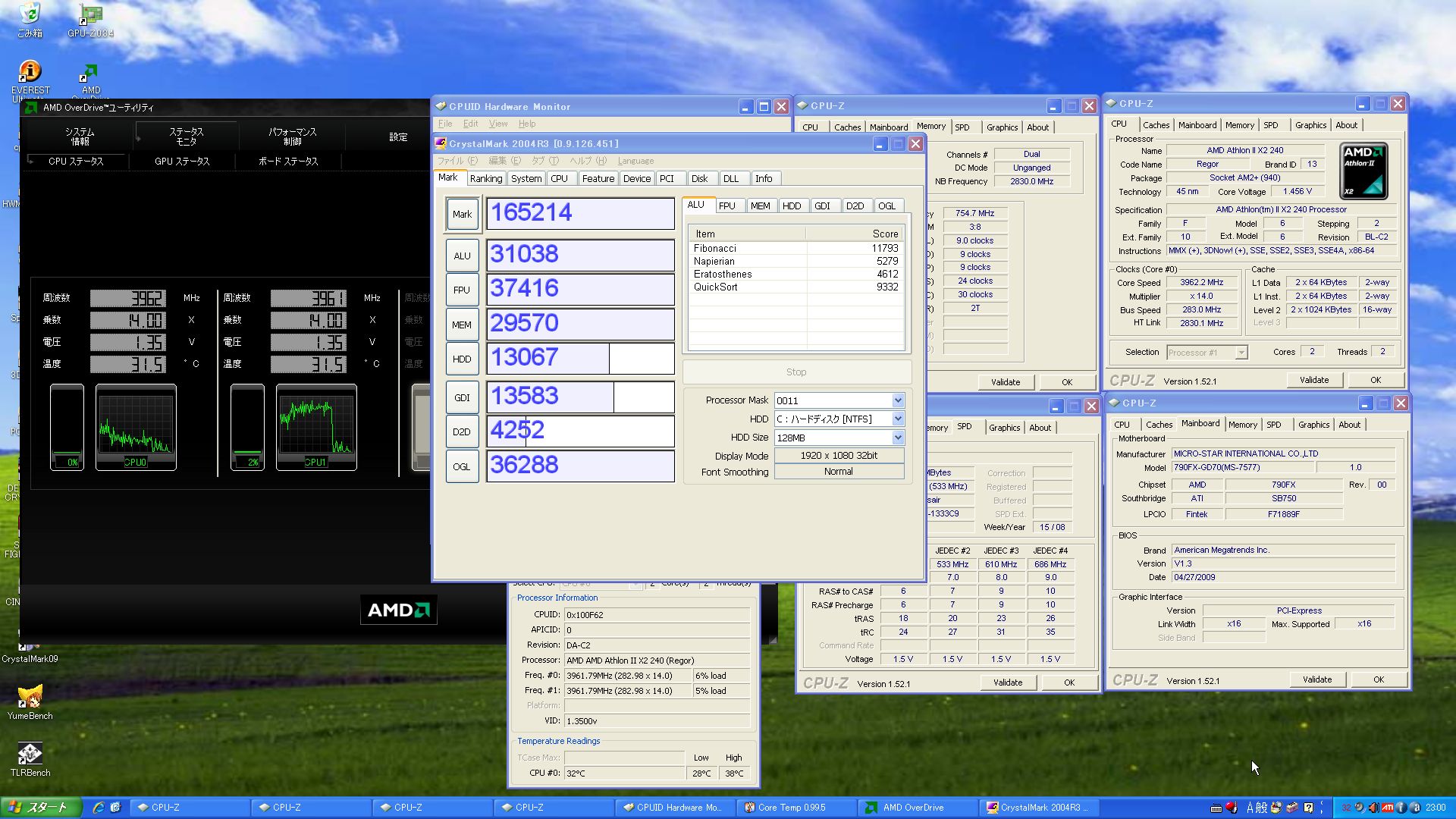Click Validate in the CPU-Z CPU window
1456x819 pixels.
click(1313, 380)
